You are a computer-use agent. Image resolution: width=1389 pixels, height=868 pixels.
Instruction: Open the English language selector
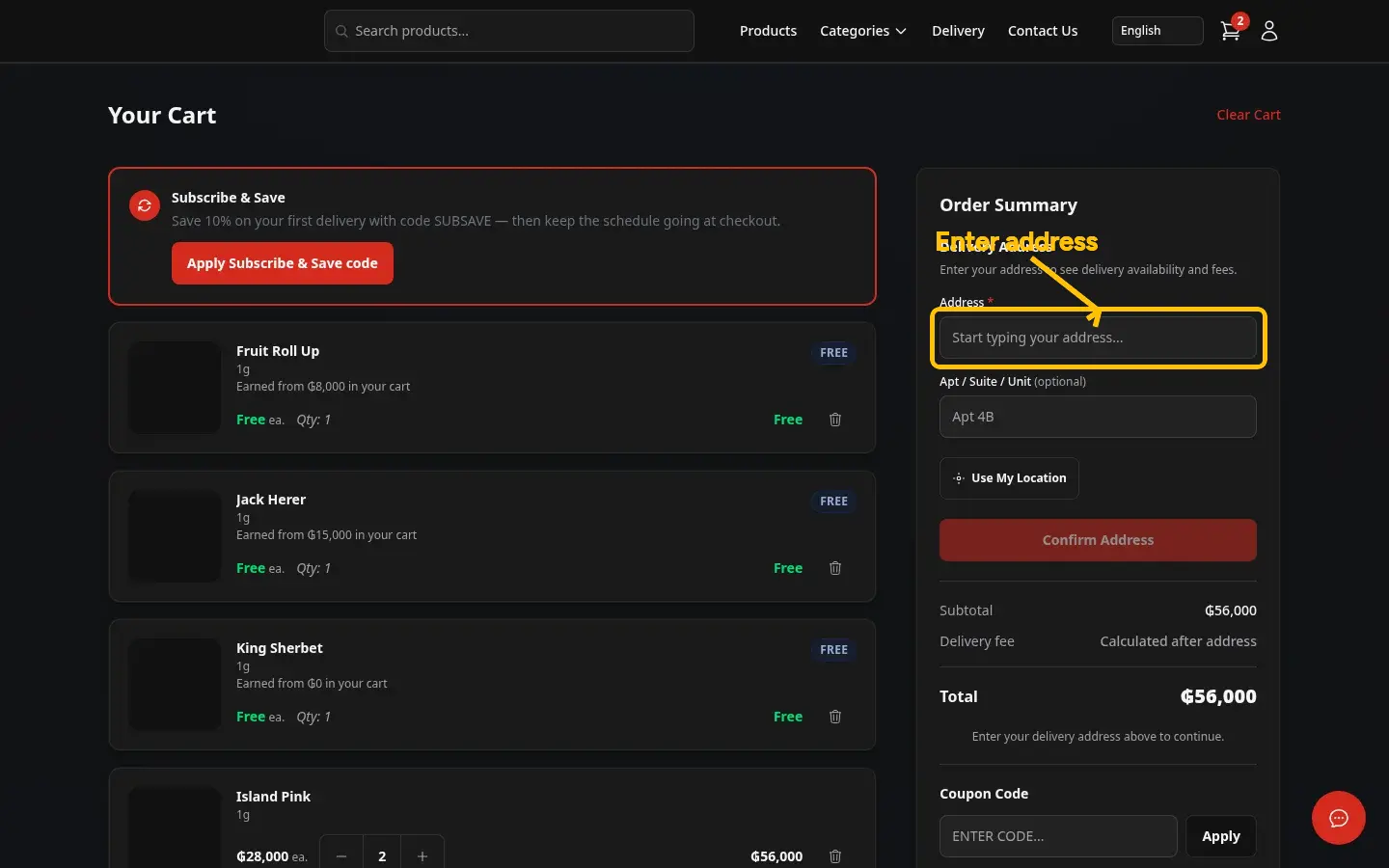pos(1157,31)
